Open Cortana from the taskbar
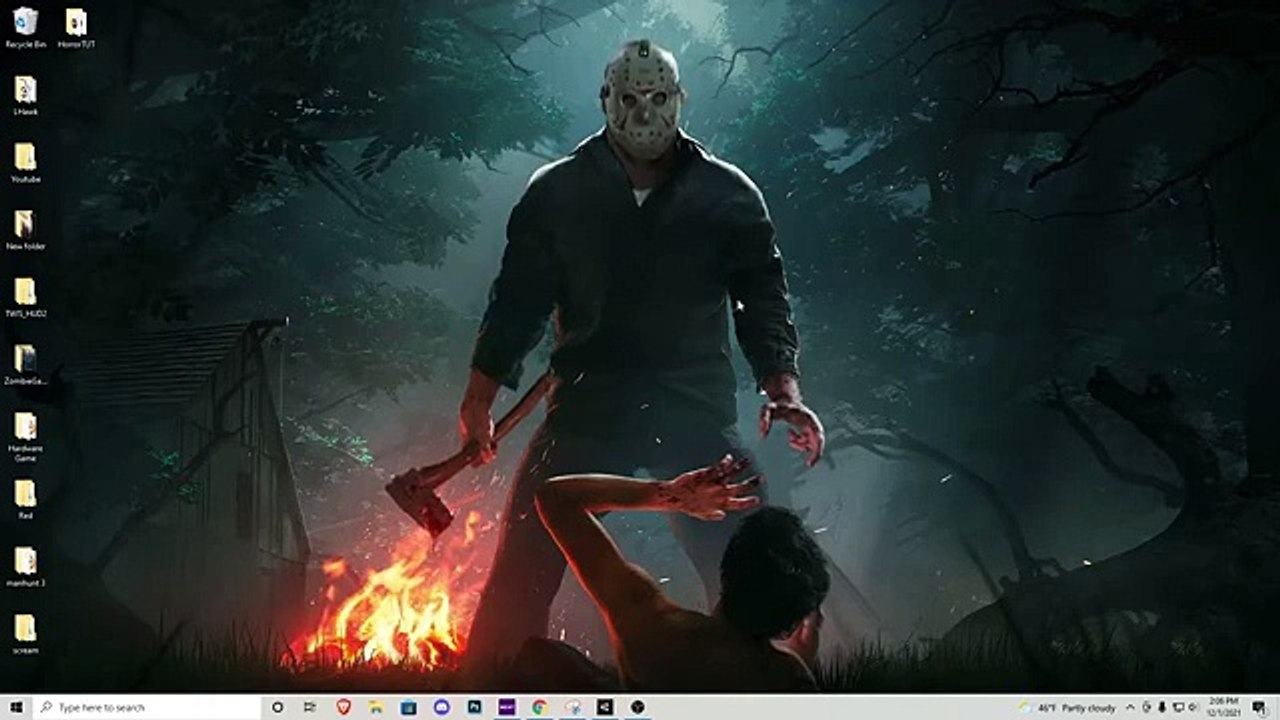The image size is (1280, 720). coord(278,707)
